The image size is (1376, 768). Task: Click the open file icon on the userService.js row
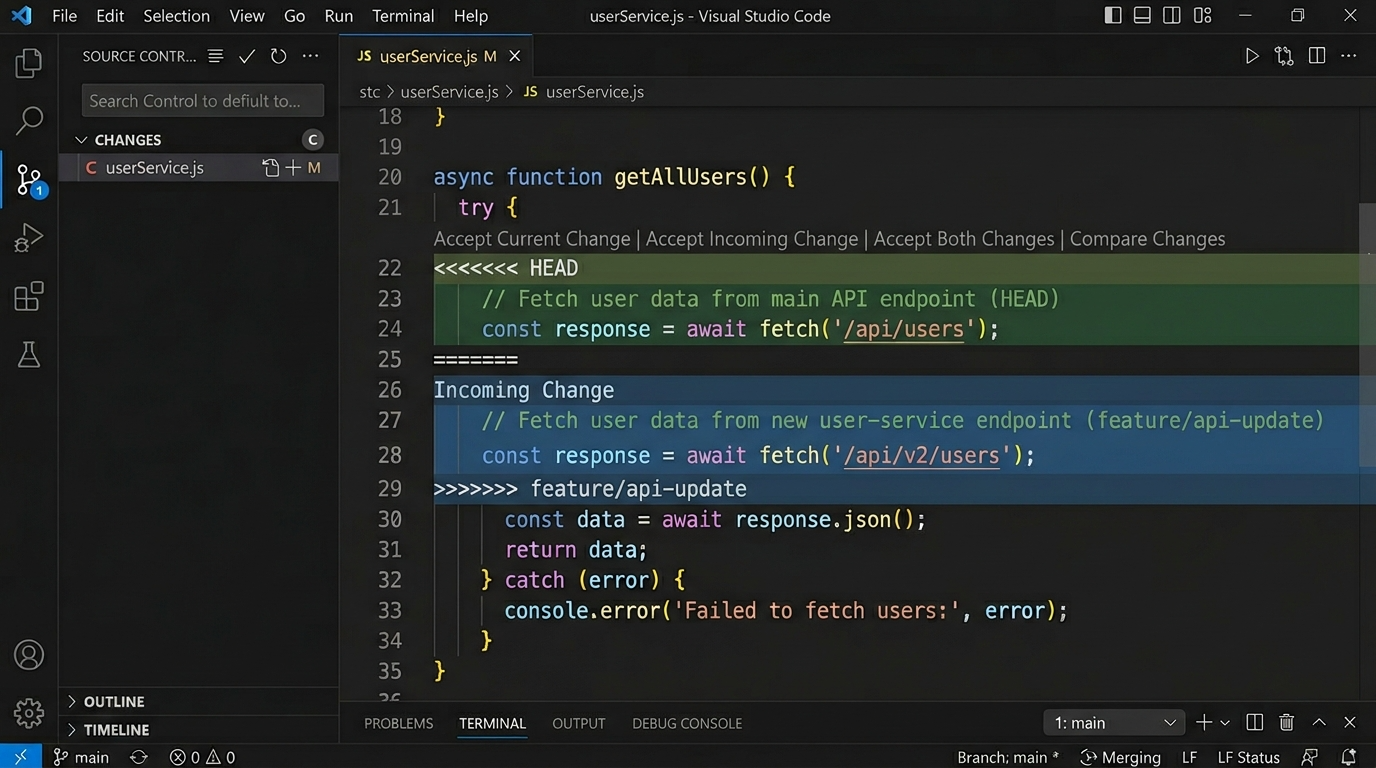[270, 168]
